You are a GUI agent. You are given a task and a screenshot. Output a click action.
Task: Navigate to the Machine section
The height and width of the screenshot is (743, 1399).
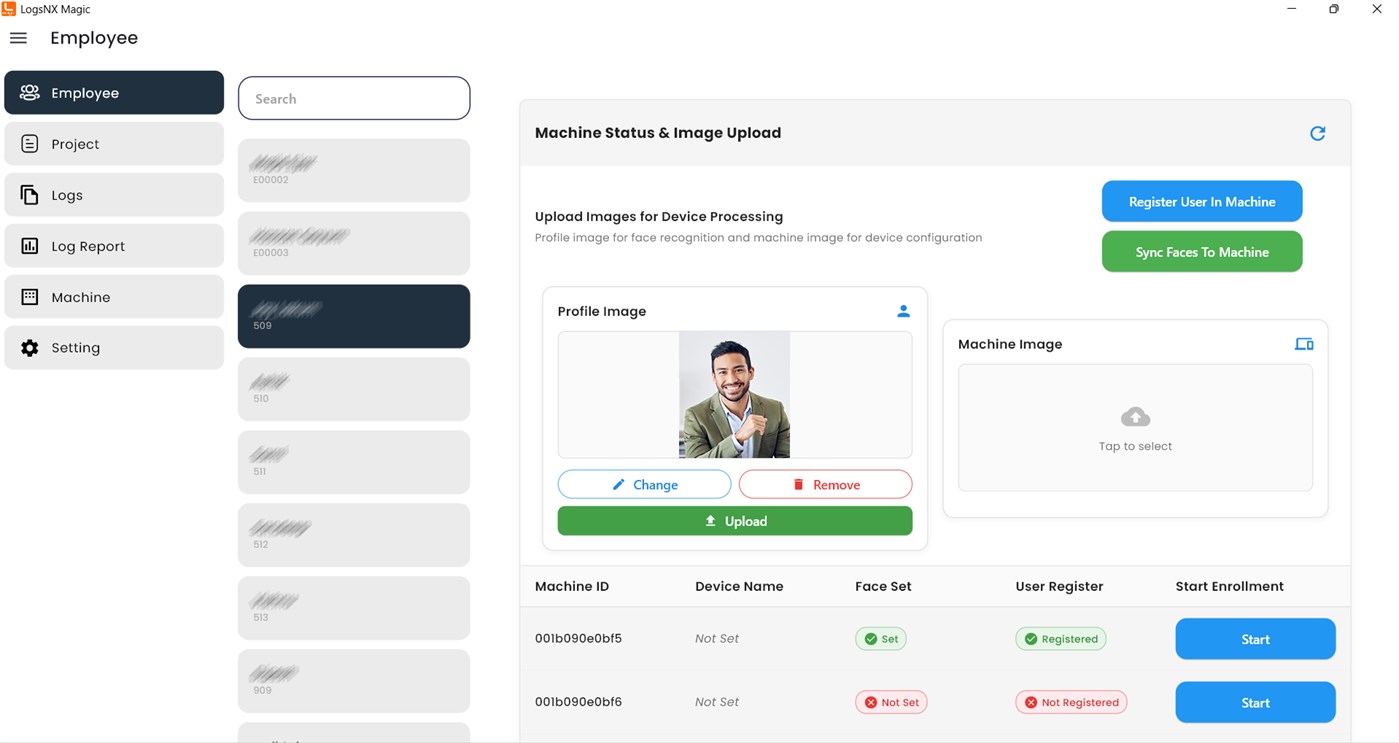(x=114, y=297)
